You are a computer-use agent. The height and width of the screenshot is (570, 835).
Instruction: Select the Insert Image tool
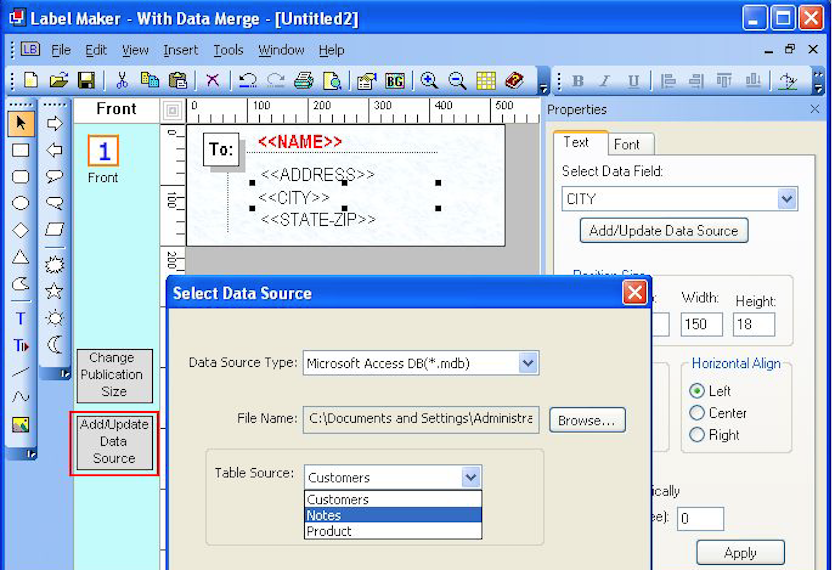[x=21, y=425]
